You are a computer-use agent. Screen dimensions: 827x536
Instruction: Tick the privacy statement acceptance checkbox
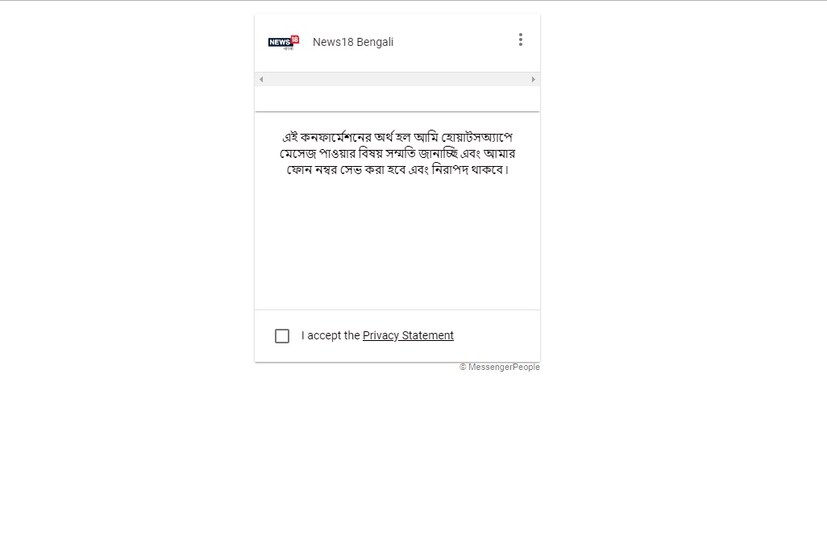click(282, 336)
